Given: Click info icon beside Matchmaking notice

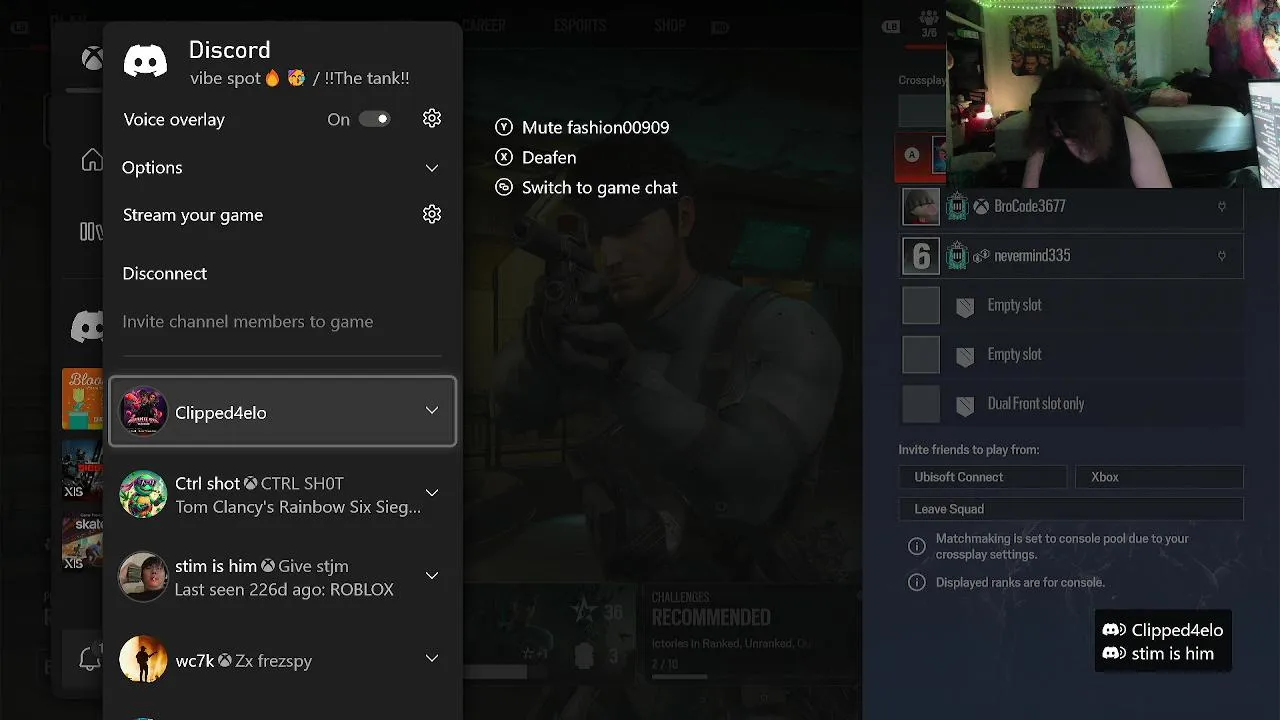Looking at the screenshot, I should pyautogui.click(x=916, y=546).
